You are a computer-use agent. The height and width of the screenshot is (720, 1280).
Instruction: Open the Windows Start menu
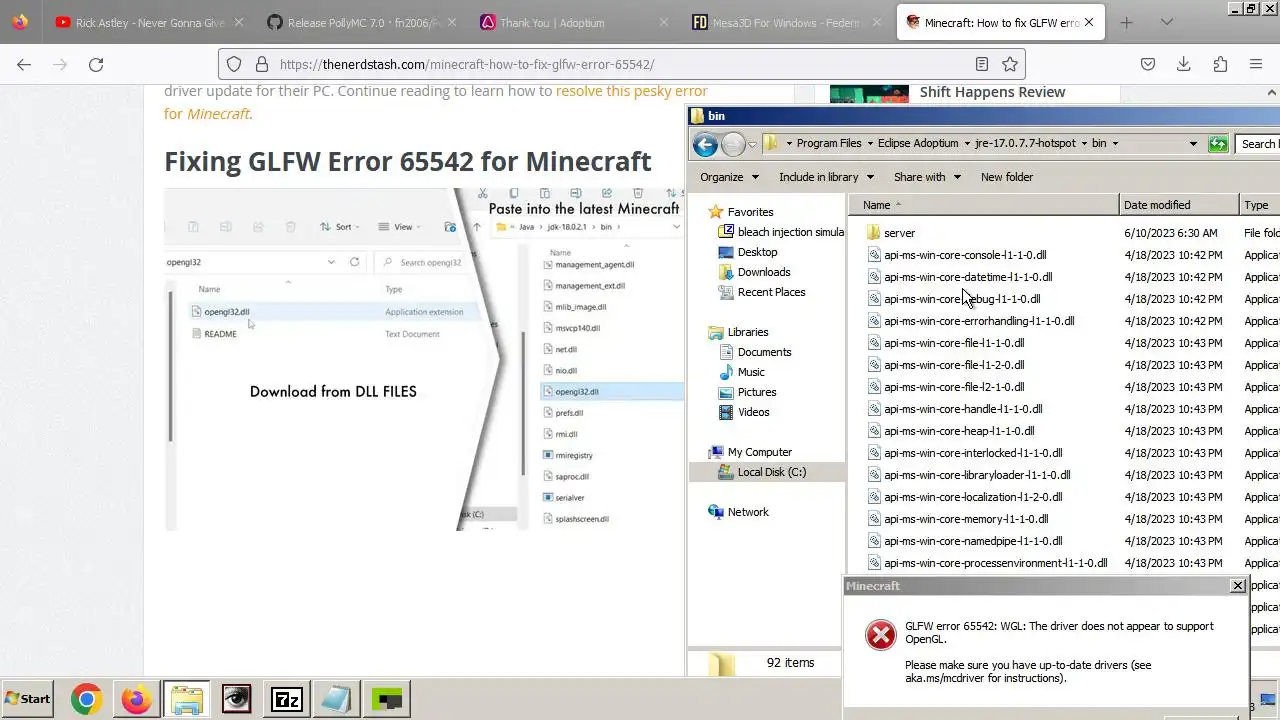(x=28, y=699)
